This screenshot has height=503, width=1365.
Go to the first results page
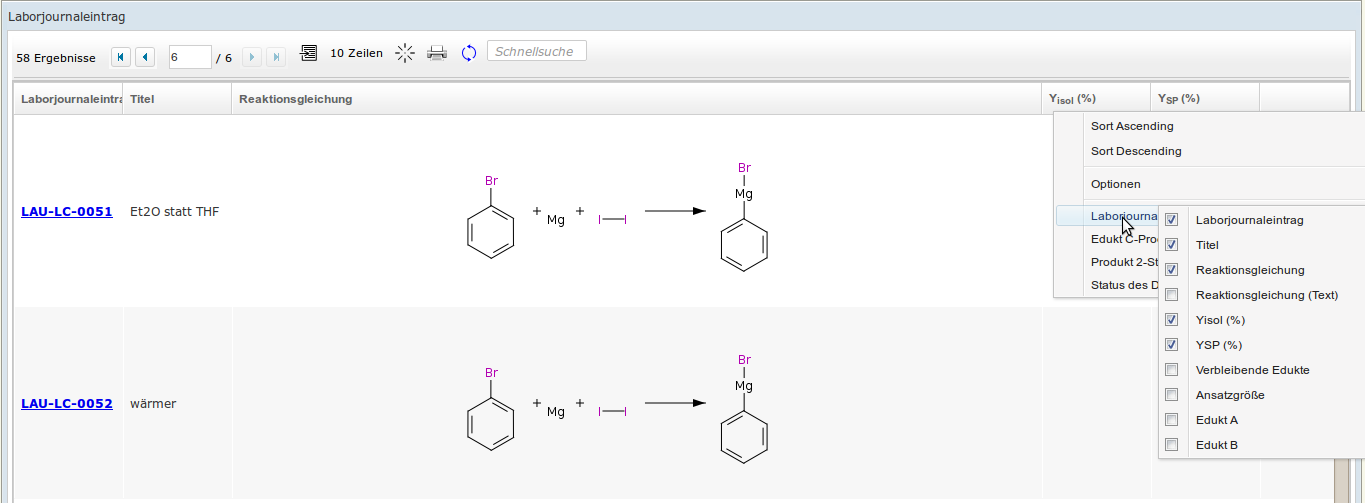click(x=121, y=57)
